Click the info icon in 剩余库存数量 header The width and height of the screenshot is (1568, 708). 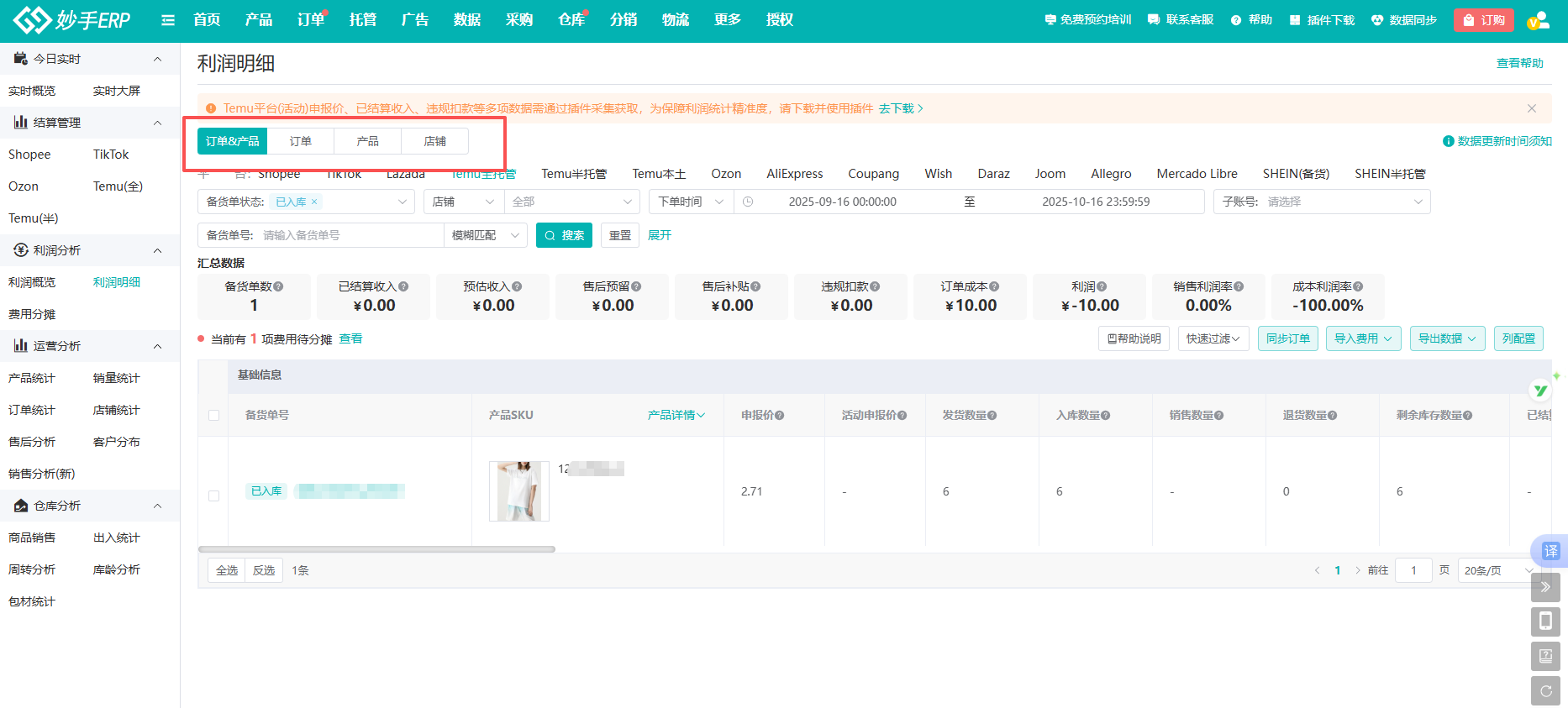tap(1468, 415)
